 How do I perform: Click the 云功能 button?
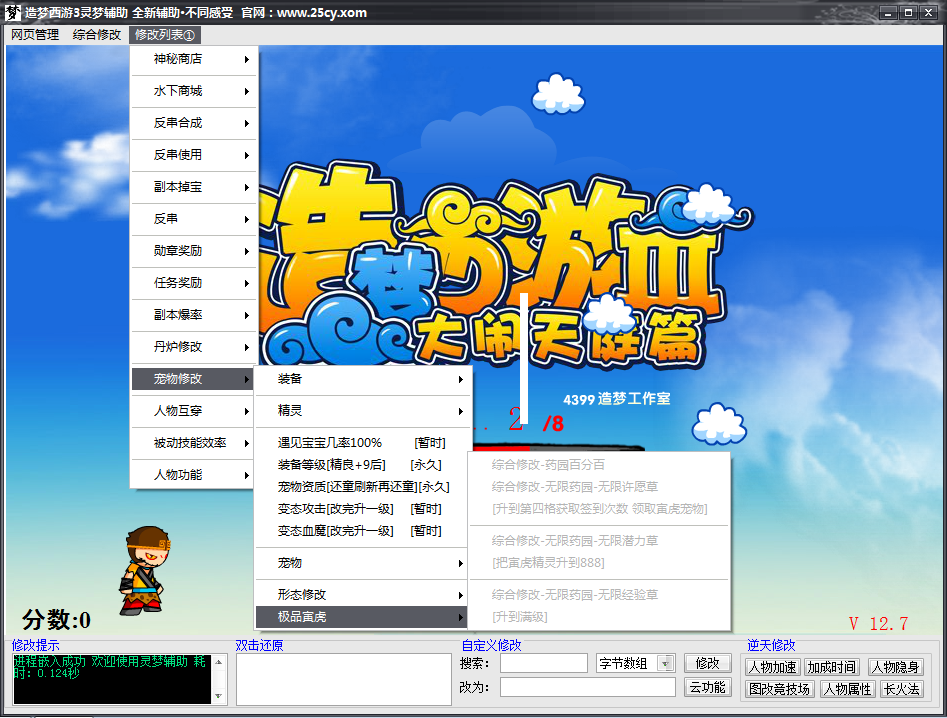707,688
